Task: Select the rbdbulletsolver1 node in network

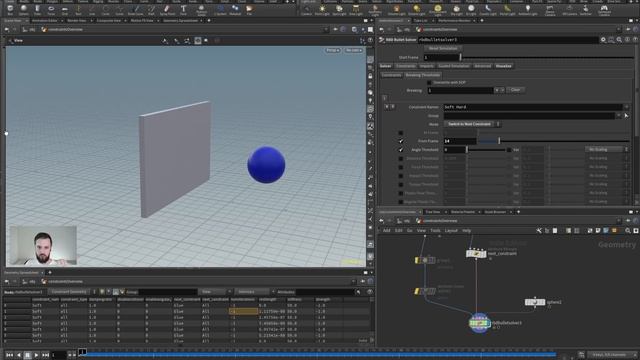Action: coord(479,323)
